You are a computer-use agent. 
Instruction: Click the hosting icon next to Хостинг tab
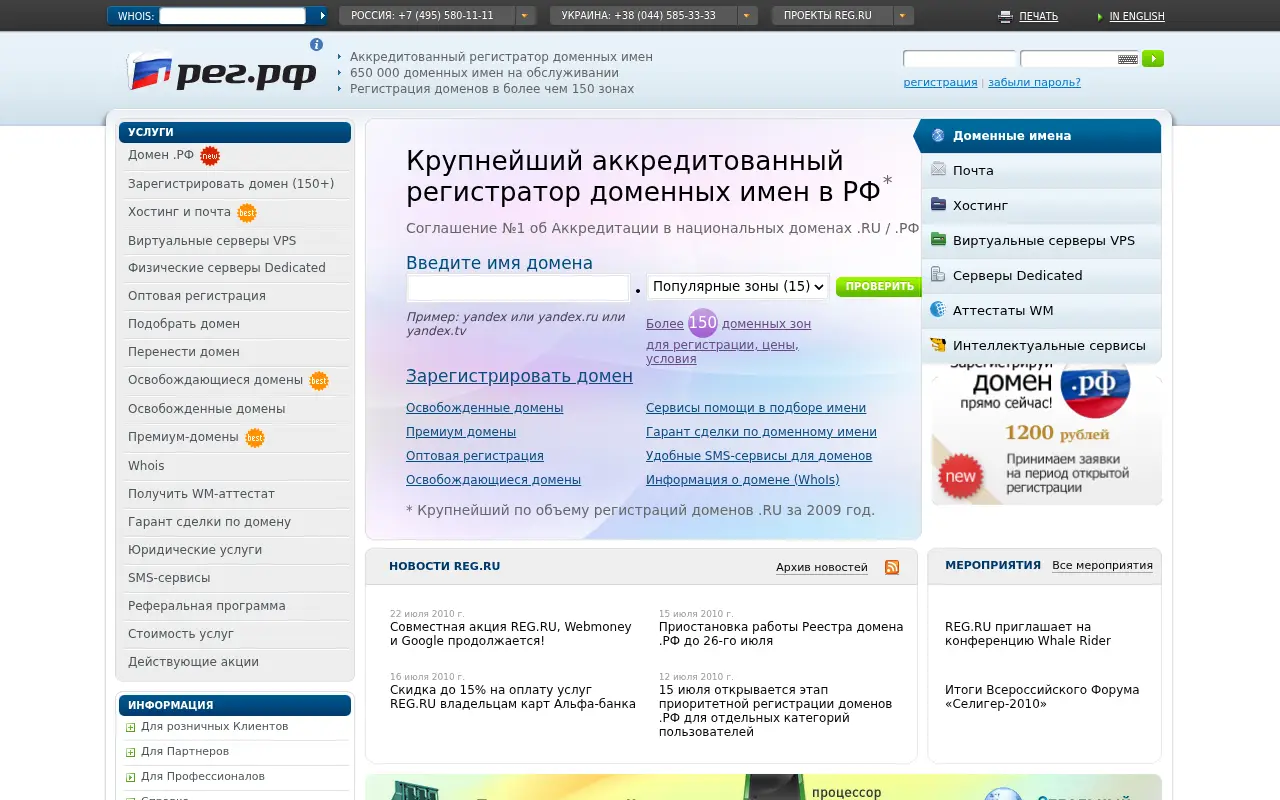938,205
